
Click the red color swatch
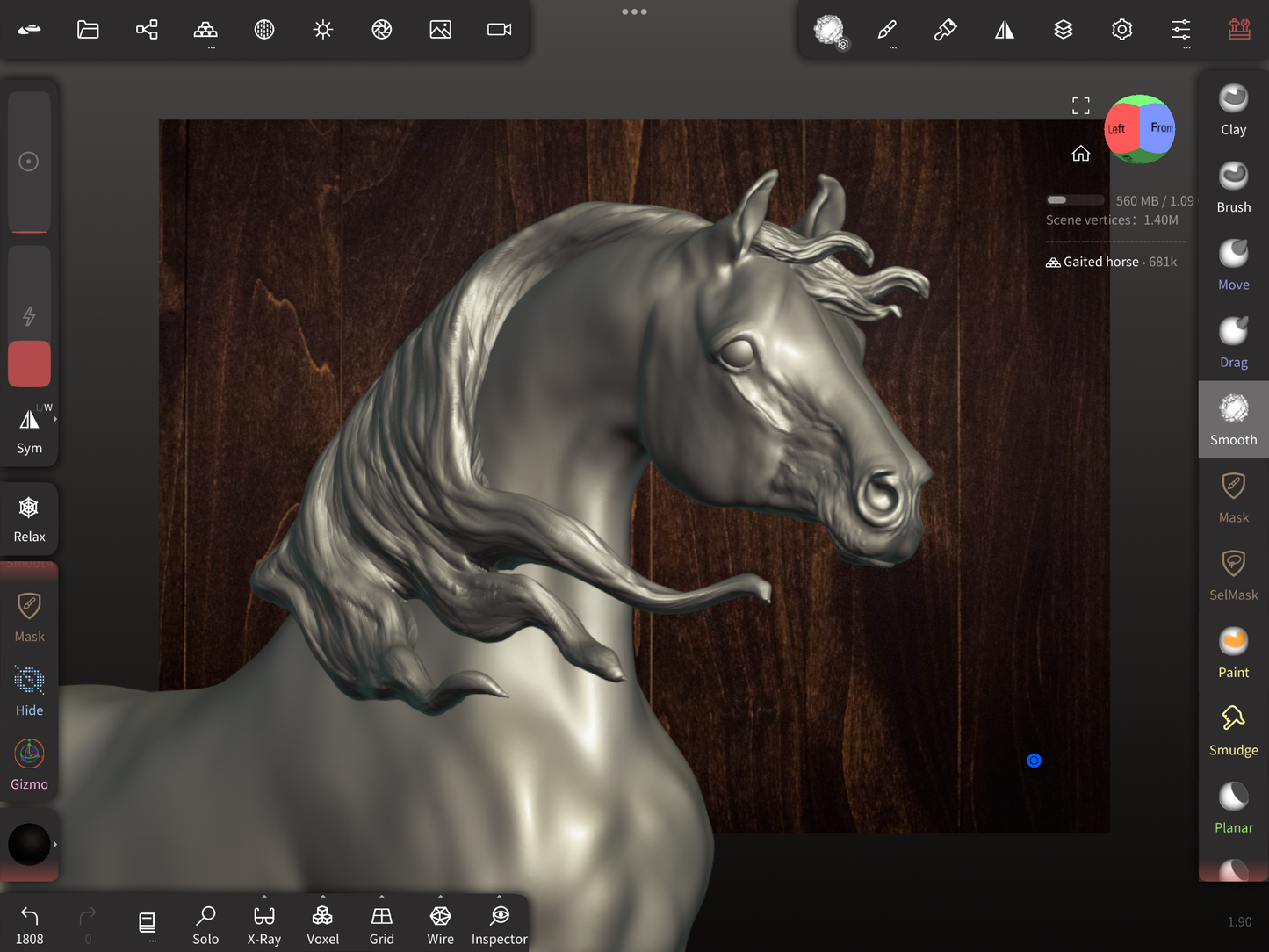[x=29, y=364]
